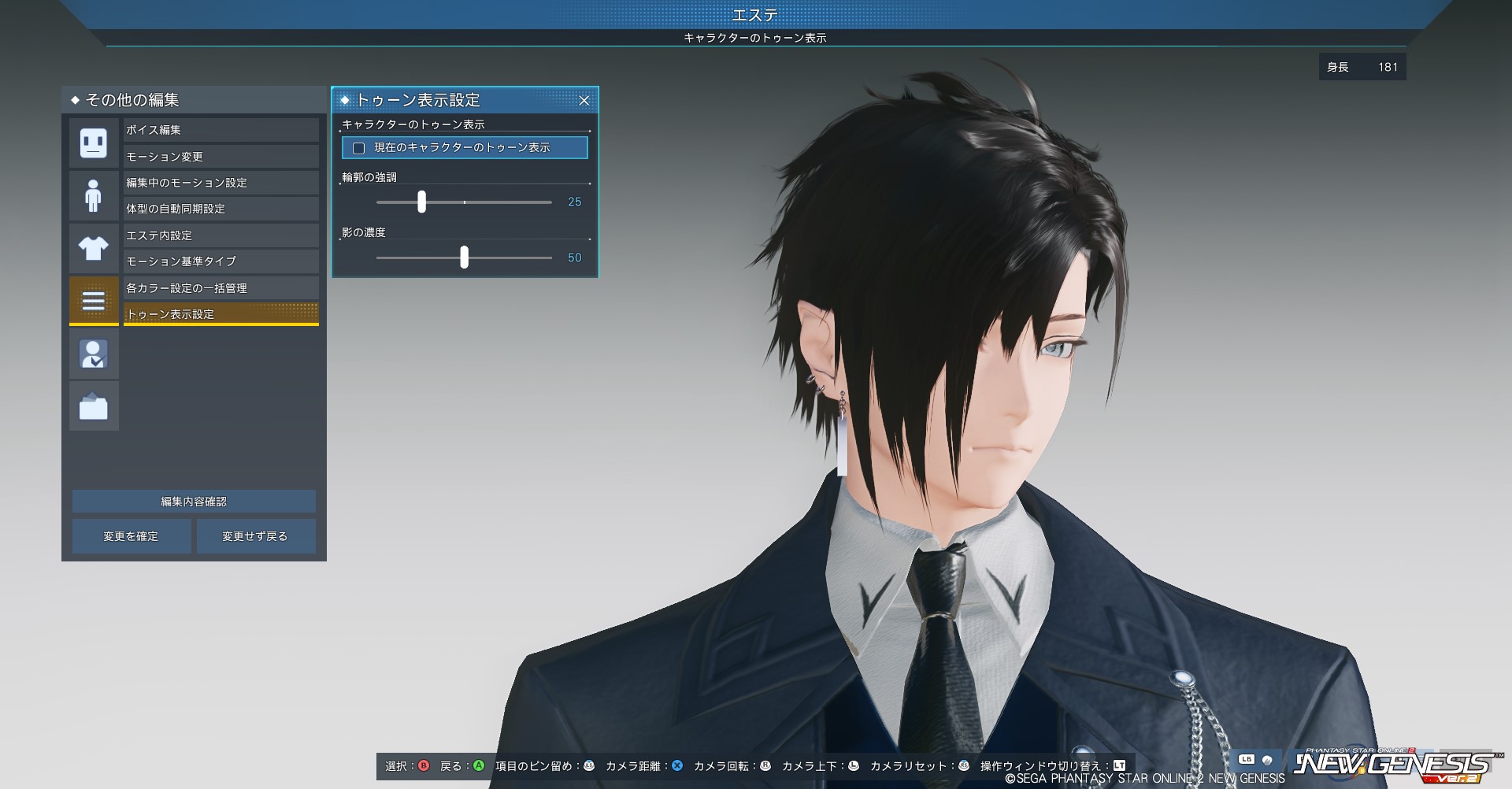Select the storage box category icon
The width and height of the screenshot is (1512, 789).
click(x=94, y=406)
